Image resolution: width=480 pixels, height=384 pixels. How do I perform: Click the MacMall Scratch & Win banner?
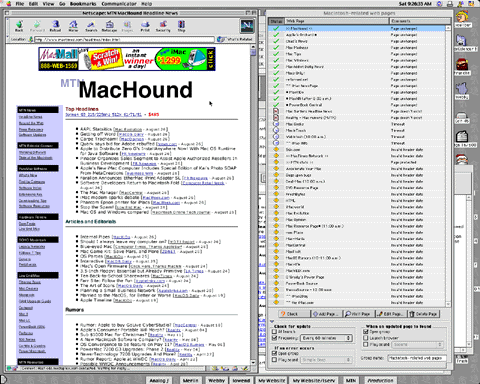[127, 59]
